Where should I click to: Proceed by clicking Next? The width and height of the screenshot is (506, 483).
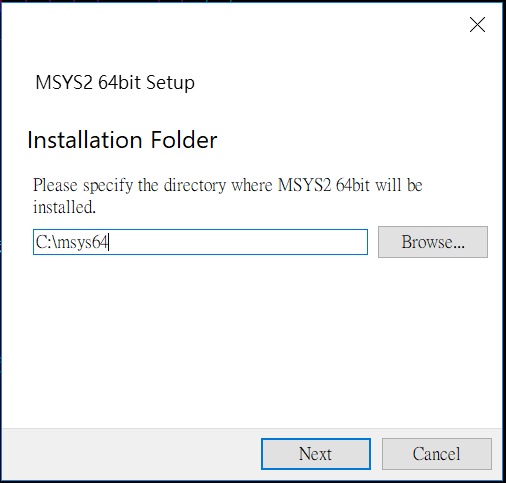316,454
